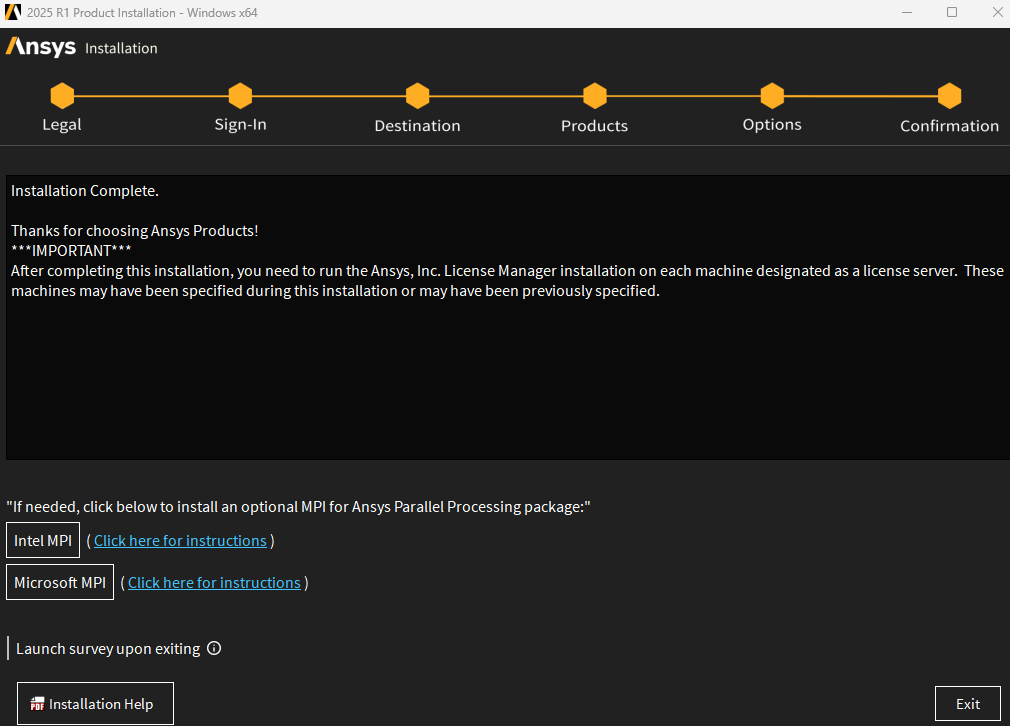This screenshot has height=726, width=1010.
Task: Close the installer window
Action: tap(997, 12)
